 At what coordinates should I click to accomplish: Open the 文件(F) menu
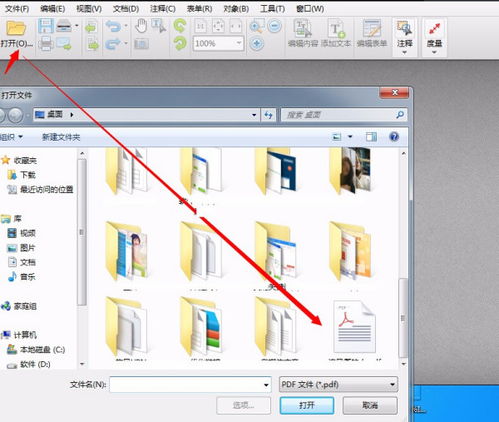coord(17,9)
